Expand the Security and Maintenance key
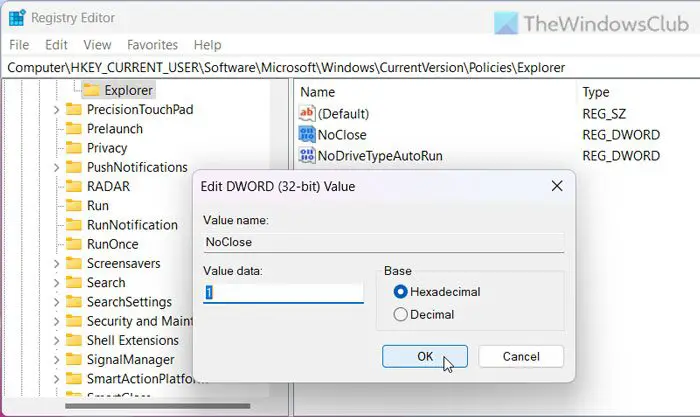The width and height of the screenshot is (700, 417). click(56, 321)
